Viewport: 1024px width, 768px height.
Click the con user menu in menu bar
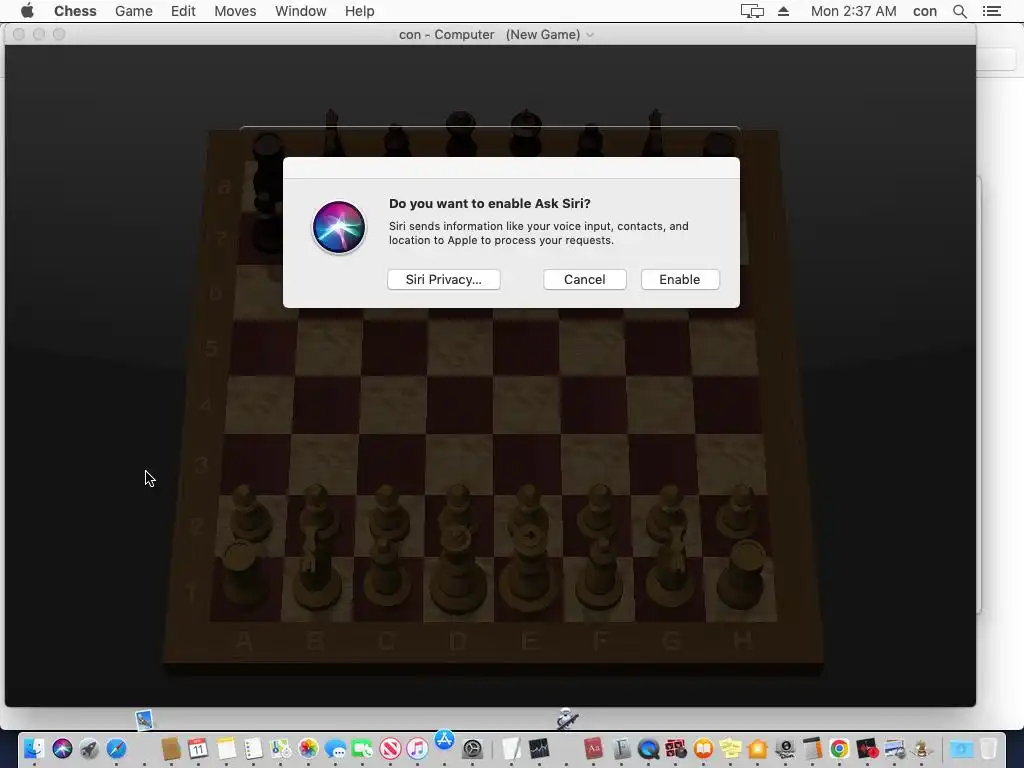pos(925,11)
